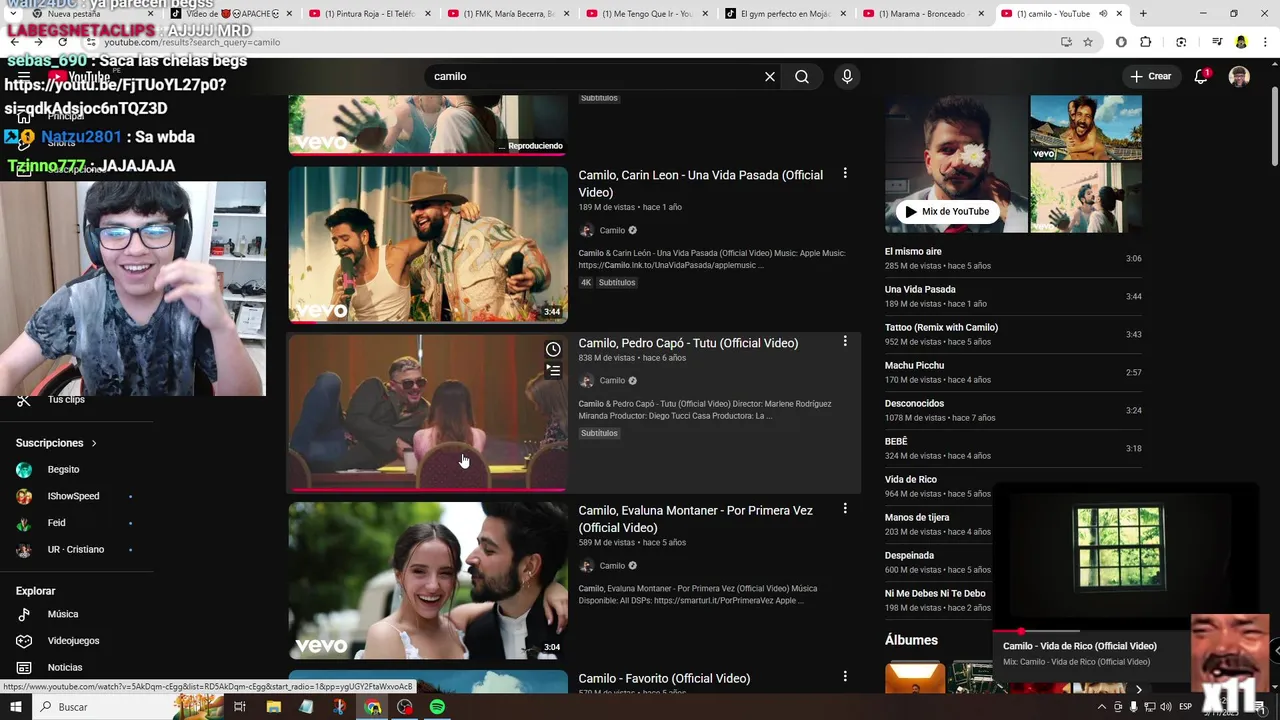Click the Crear button

tap(1151, 77)
